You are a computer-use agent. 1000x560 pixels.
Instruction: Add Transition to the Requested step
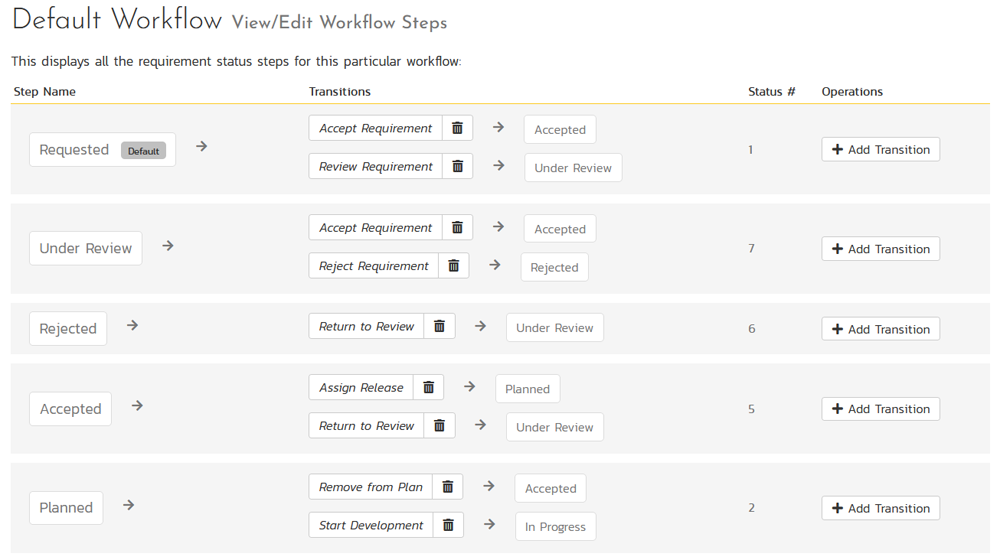point(880,150)
